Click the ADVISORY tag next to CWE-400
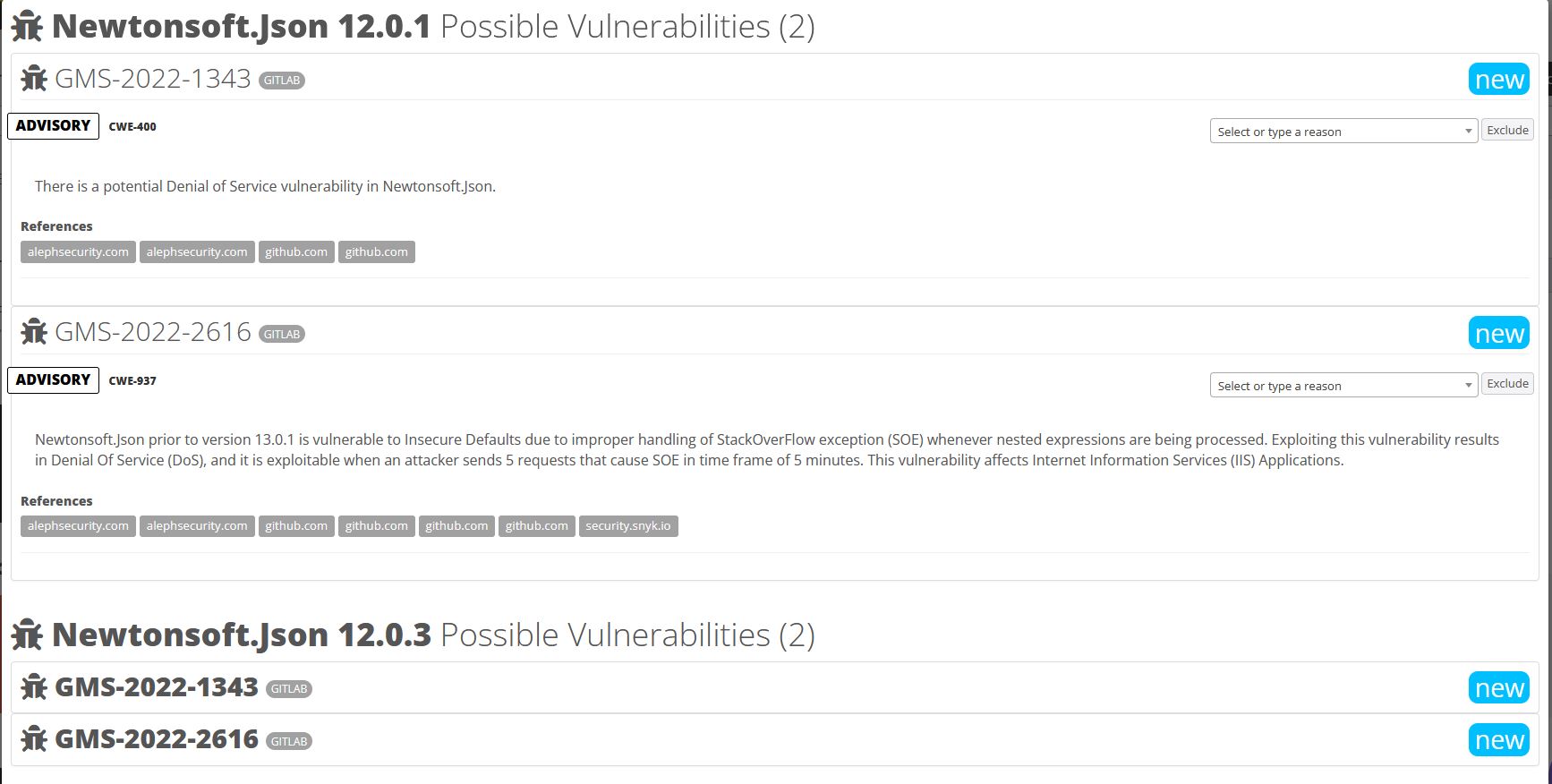The height and width of the screenshot is (784, 1552). (x=53, y=126)
